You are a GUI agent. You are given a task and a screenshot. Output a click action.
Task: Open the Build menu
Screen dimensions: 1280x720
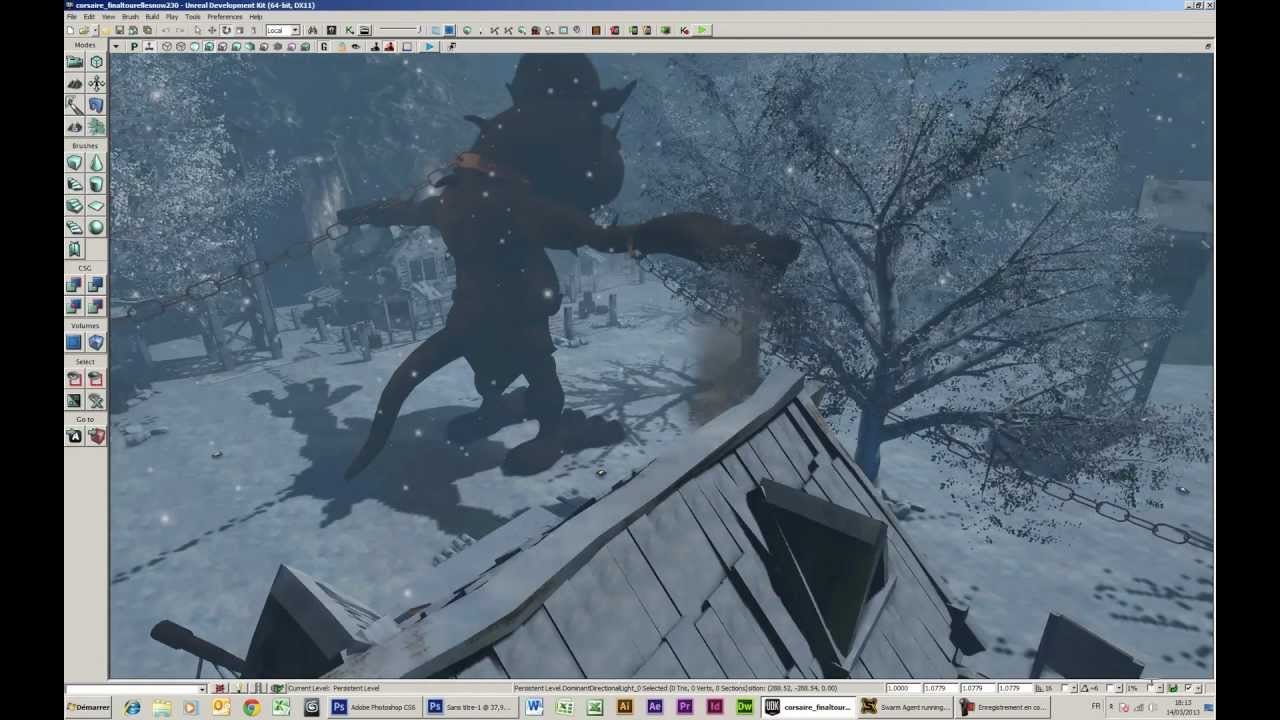[x=154, y=16]
